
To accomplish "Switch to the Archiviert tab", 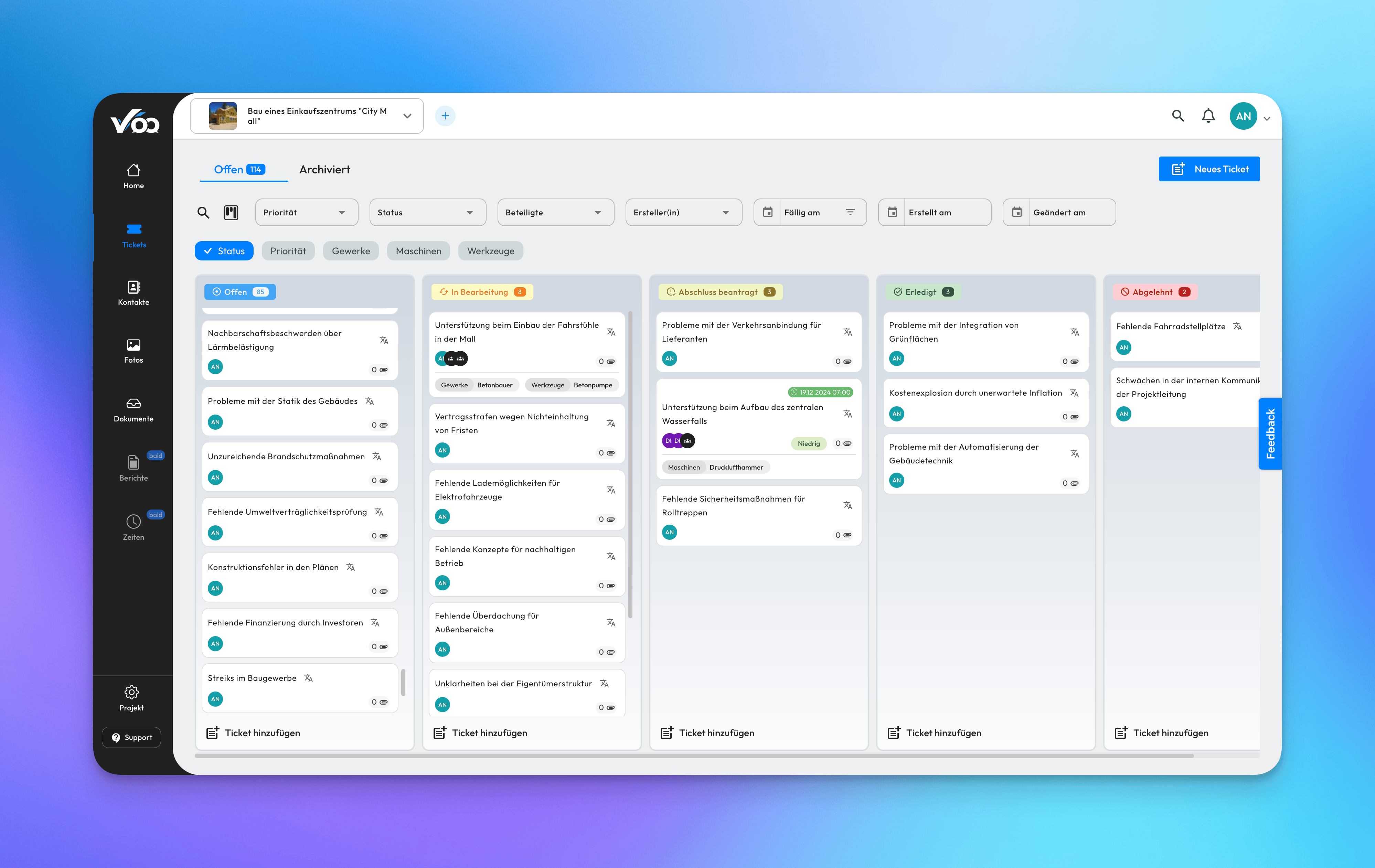I will tap(324, 169).
